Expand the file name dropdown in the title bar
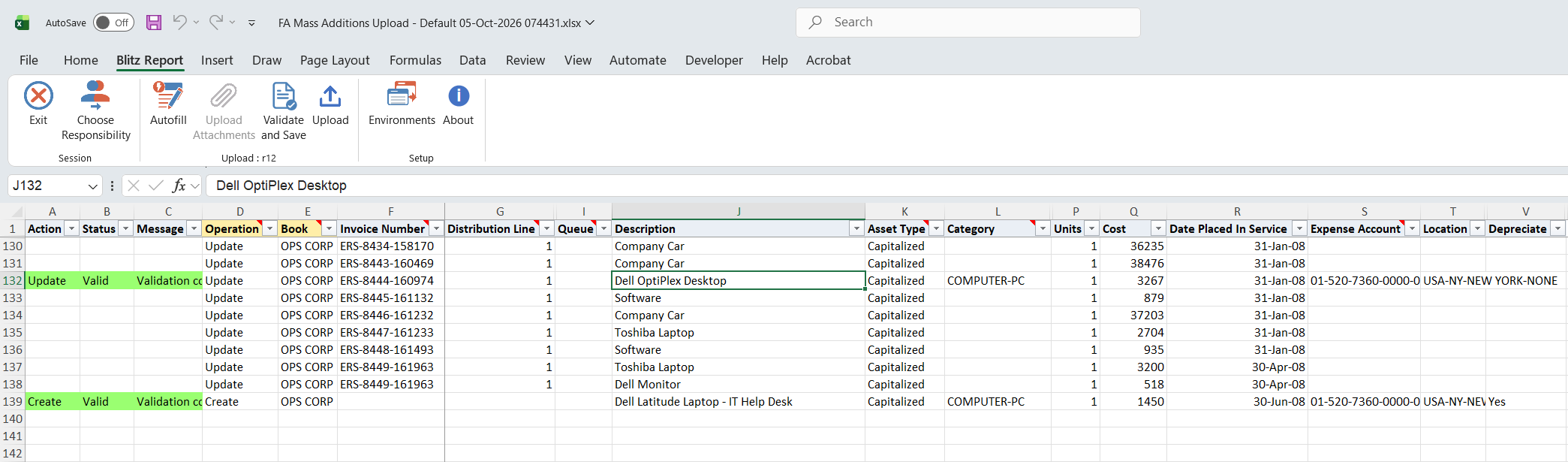 point(590,23)
